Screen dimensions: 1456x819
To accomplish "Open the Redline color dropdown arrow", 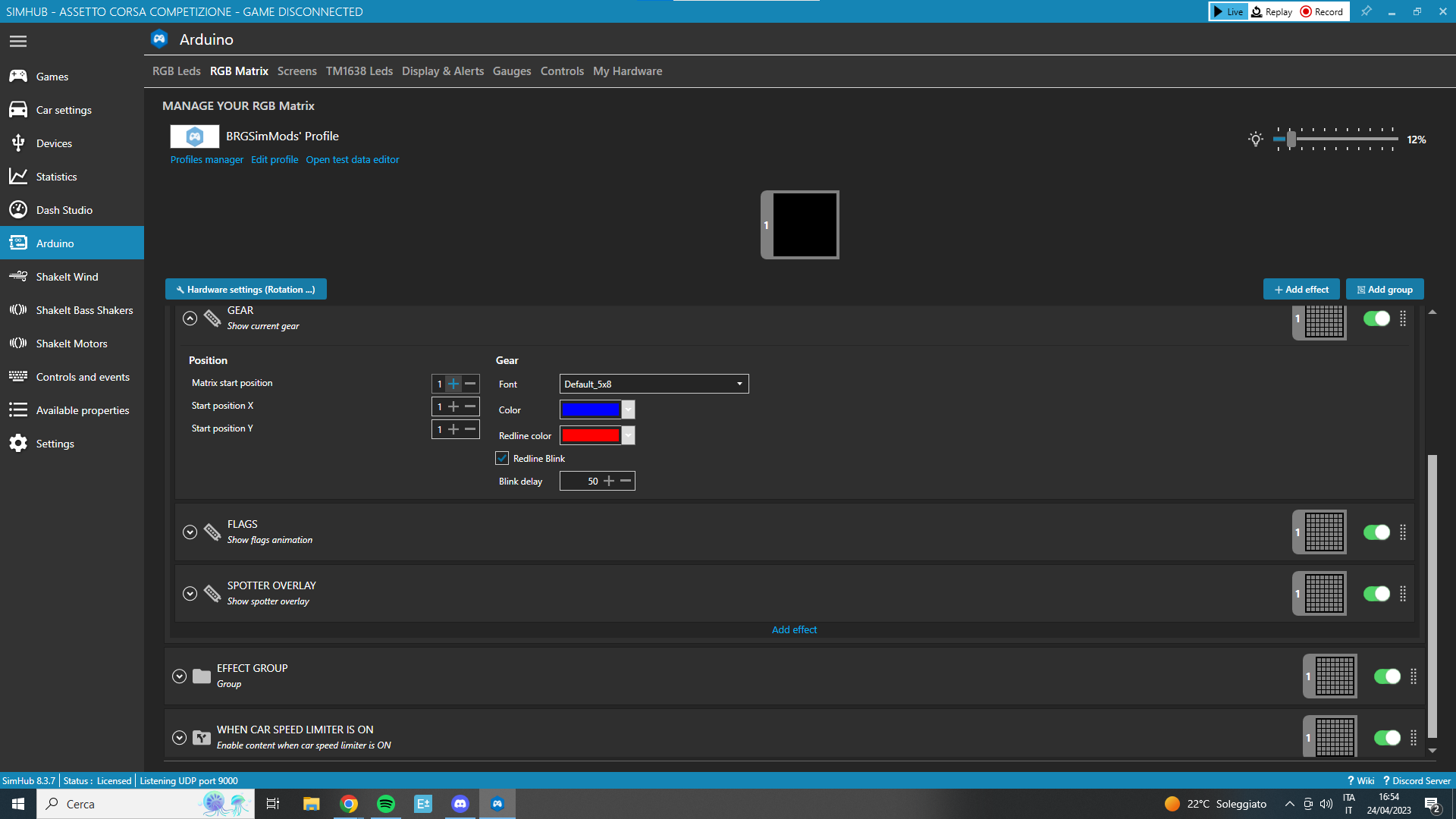I will coord(628,435).
